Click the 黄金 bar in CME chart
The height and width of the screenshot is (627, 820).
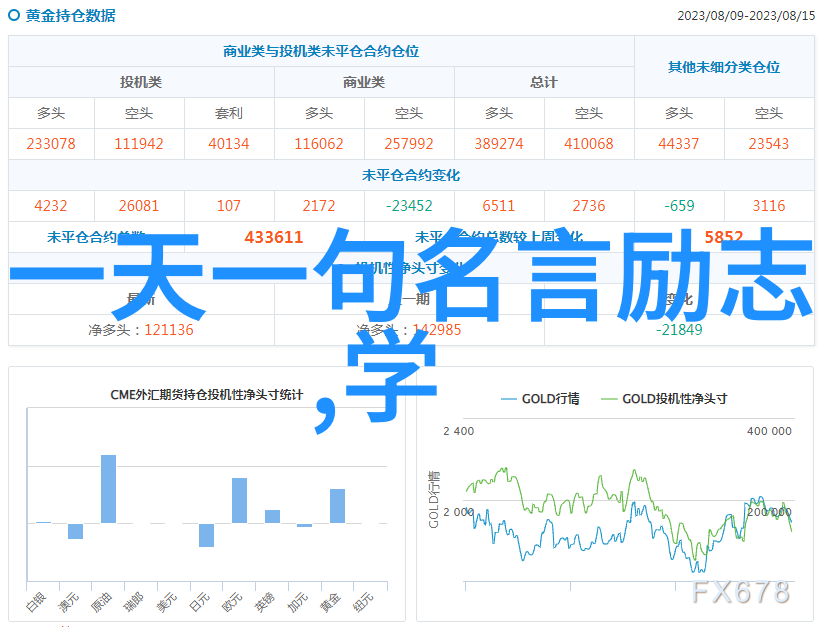337,506
